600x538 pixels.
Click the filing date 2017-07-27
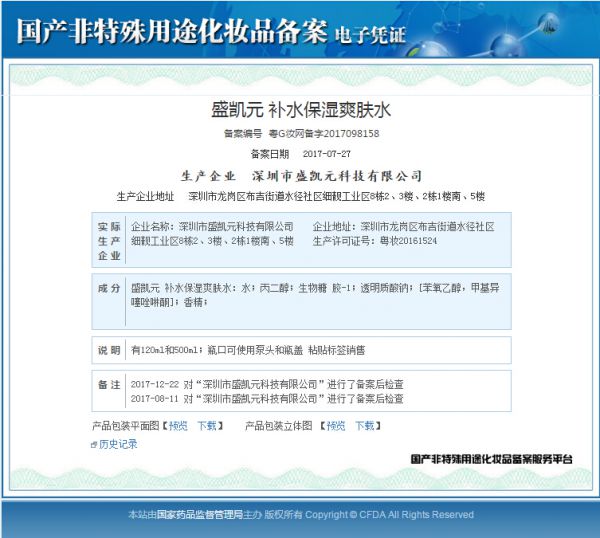coord(326,154)
